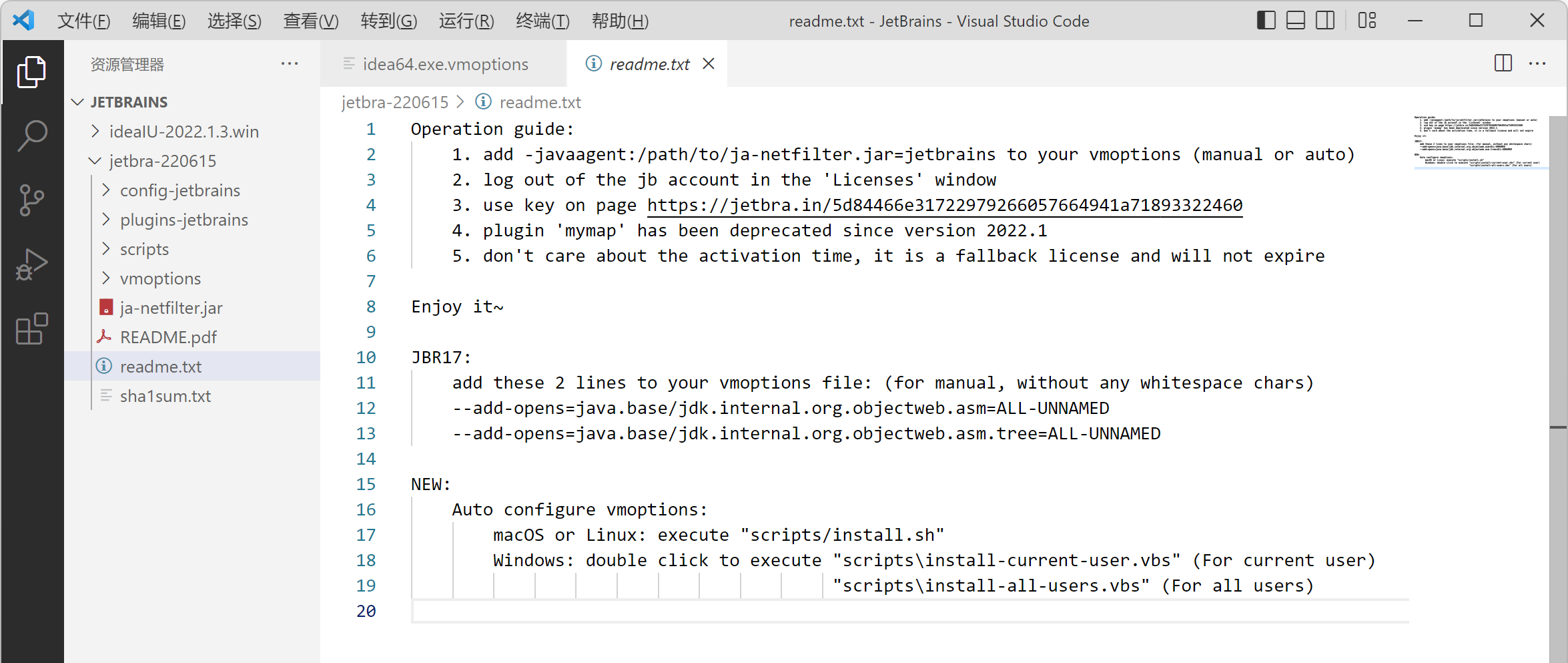Click the README.pdf file icon
The height and width of the screenshot is (663, 1568).
point(104,337)
